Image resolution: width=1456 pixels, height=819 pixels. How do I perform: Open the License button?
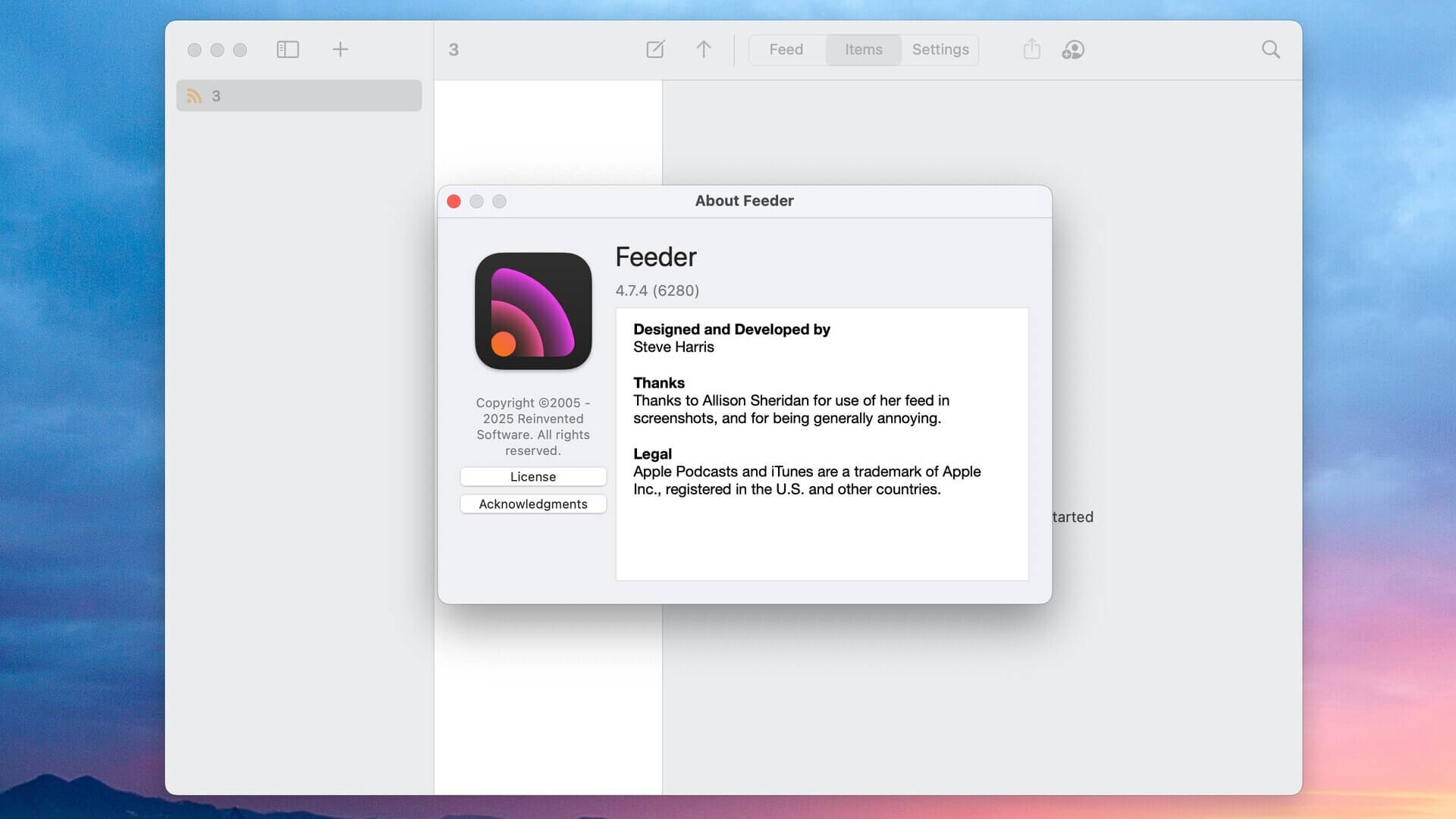(x=533, y=477)
